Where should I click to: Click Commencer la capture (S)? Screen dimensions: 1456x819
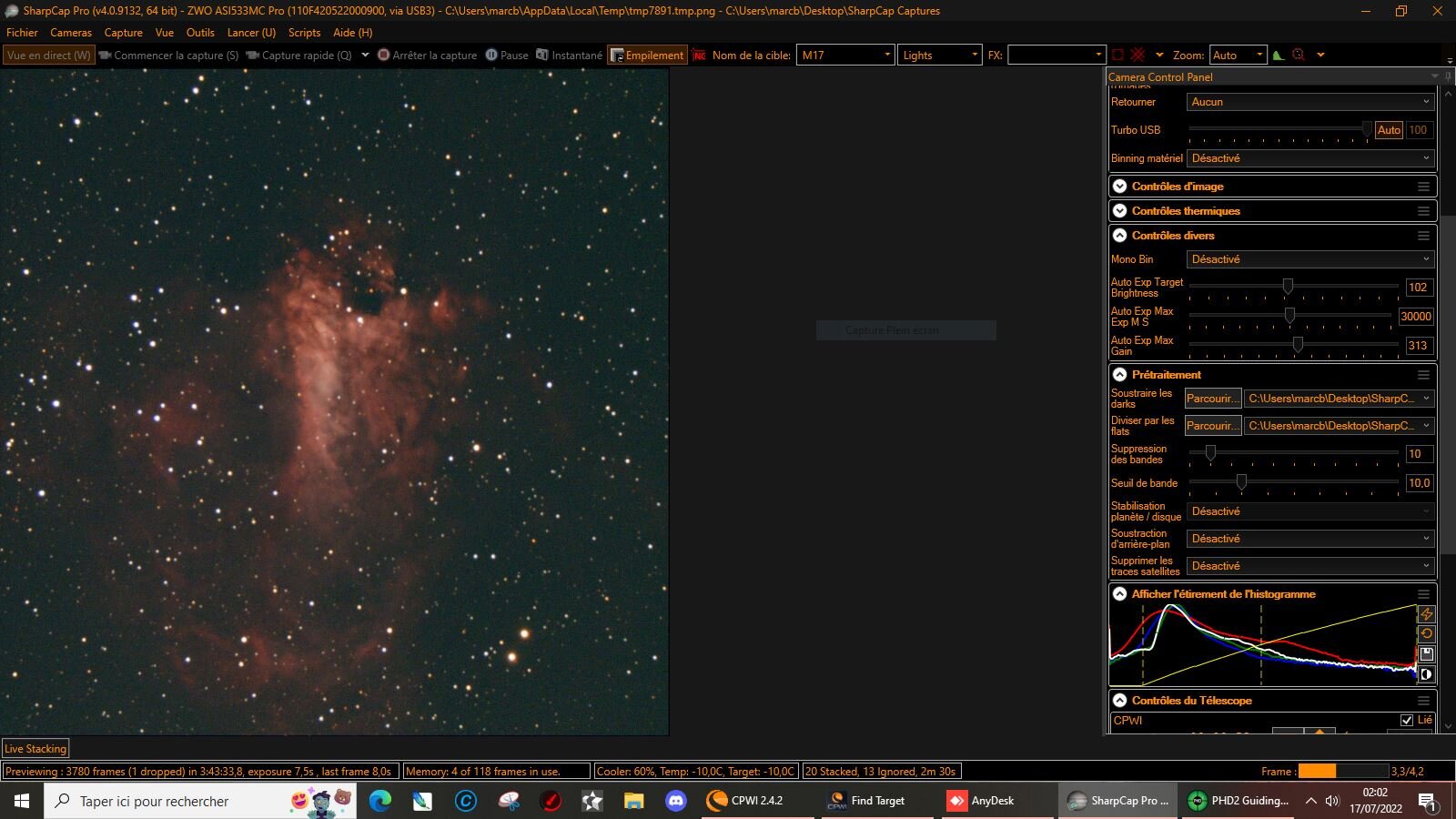(169, 56)
